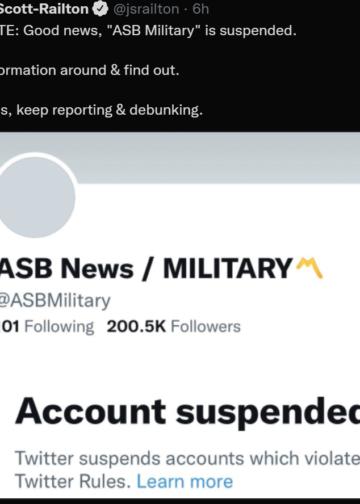360x504 pixels.
Task: Open the Scott-Railton author name
Action: 44,9
